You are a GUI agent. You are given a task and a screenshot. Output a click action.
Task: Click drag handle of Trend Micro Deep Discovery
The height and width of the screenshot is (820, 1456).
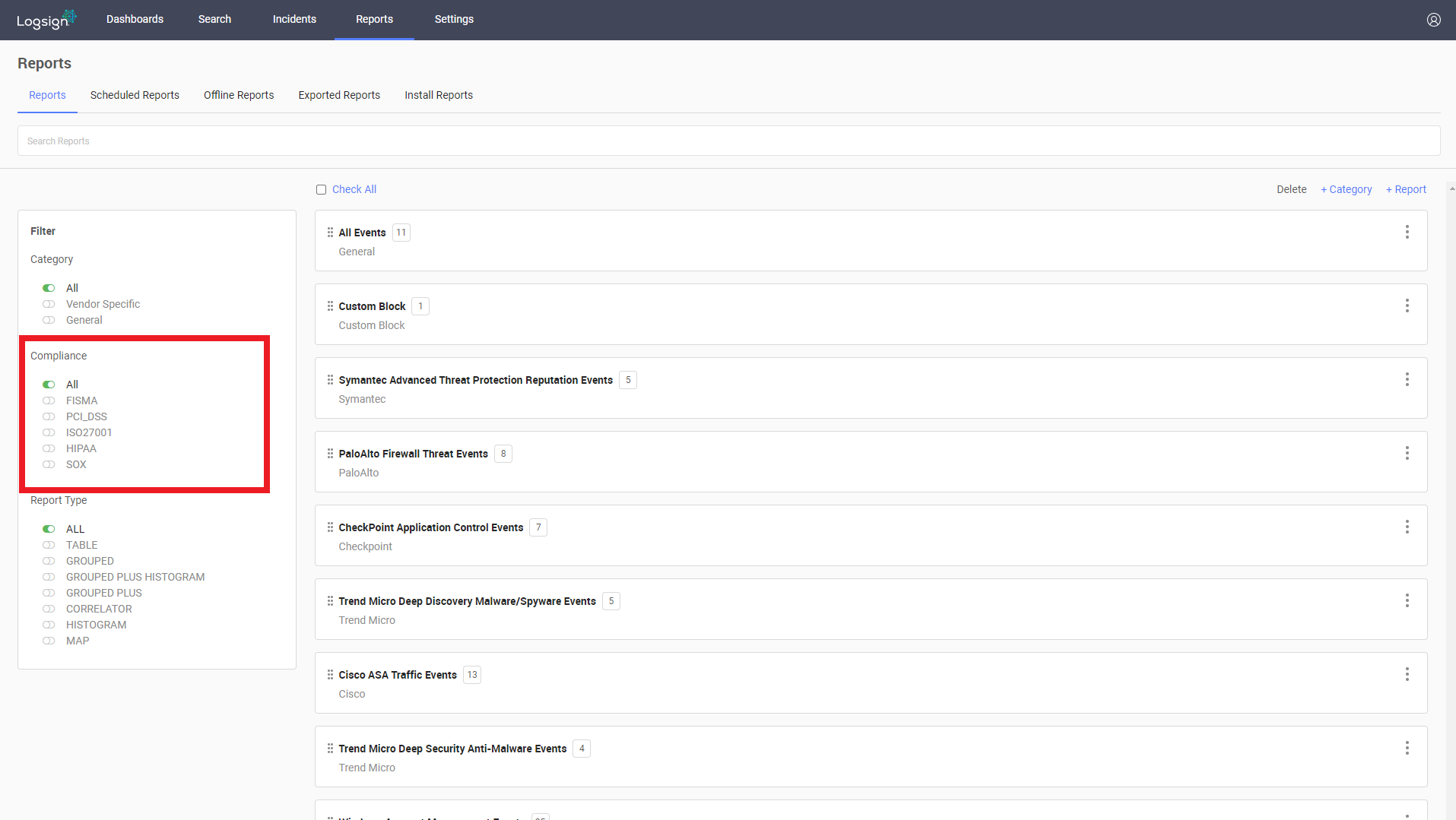pos(330,601)
